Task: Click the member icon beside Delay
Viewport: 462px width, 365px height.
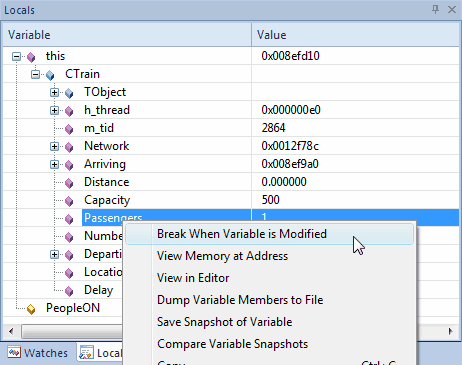Action: (69, 291)
